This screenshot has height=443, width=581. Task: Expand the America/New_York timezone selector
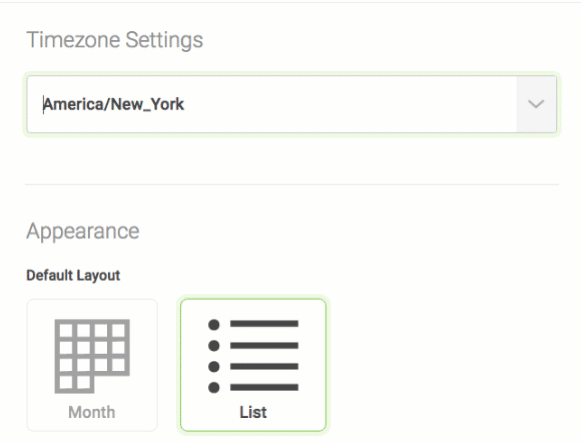[x=292, y=104]
